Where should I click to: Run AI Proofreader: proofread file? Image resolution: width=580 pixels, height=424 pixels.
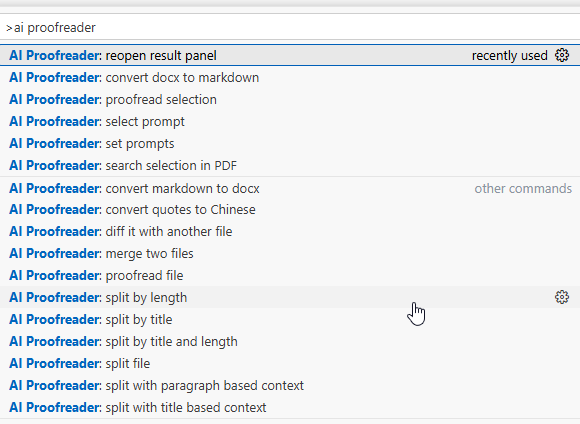[x=290, y=275]
